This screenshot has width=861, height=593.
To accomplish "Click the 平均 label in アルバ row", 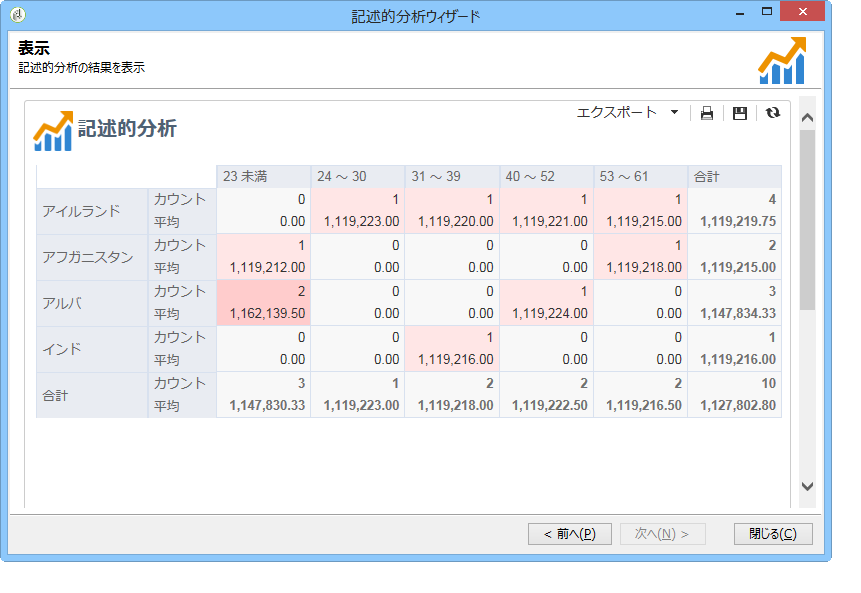I will (x=166, y=314).
